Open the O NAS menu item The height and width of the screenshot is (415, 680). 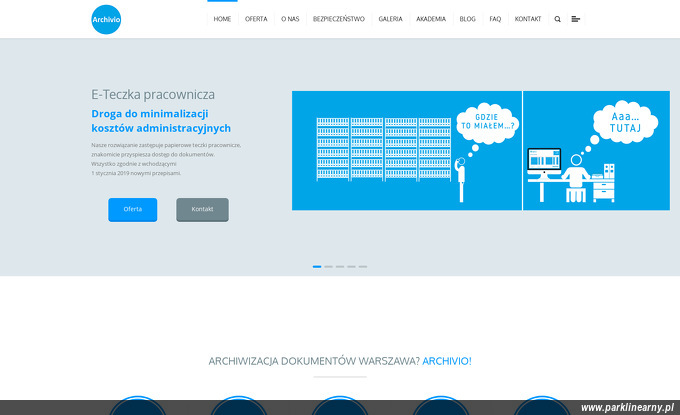pyautogui.click(x=290, y=19)
